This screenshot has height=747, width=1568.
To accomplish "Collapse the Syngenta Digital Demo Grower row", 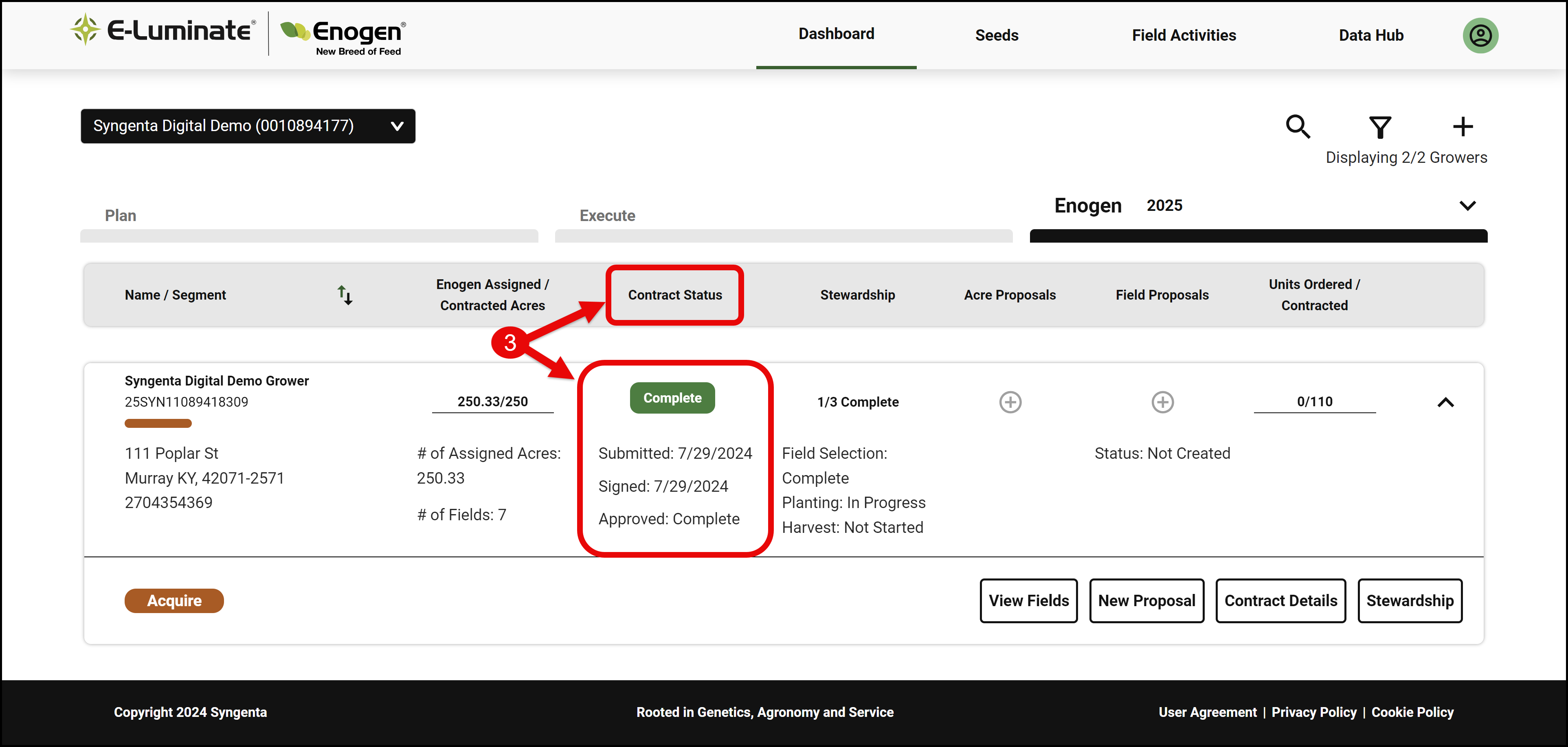I will [x=1446, y=402].
